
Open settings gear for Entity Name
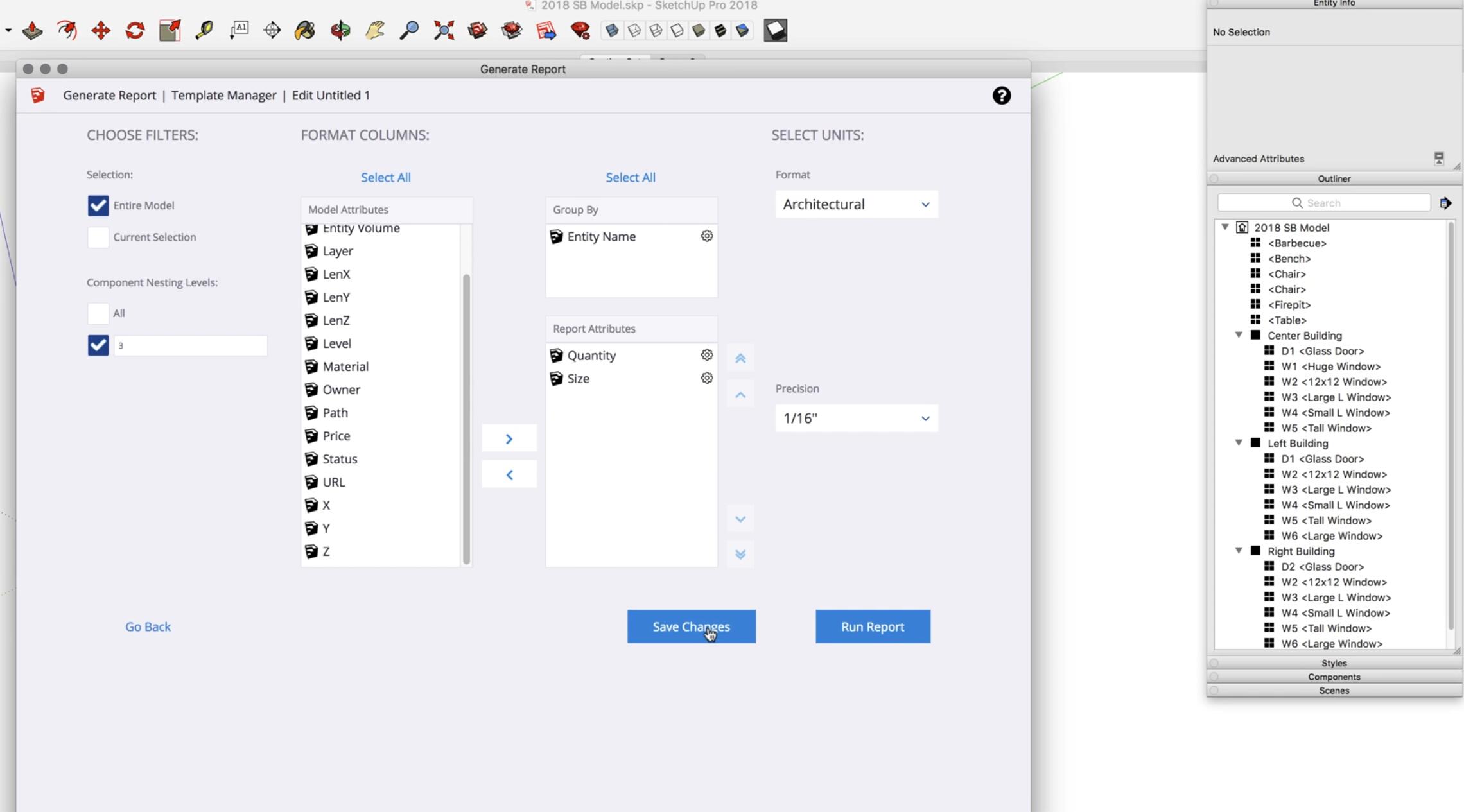tap(707, 236)
